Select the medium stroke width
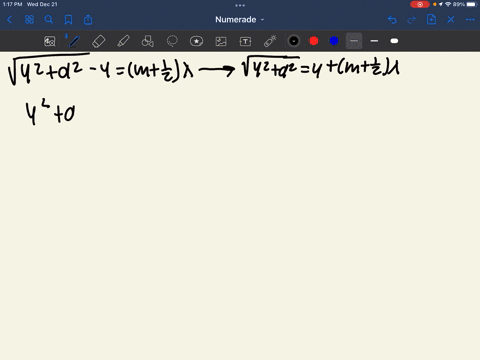The height and width of the screenshot is (360, 480). pyautogui.click(x=374, y=41)
